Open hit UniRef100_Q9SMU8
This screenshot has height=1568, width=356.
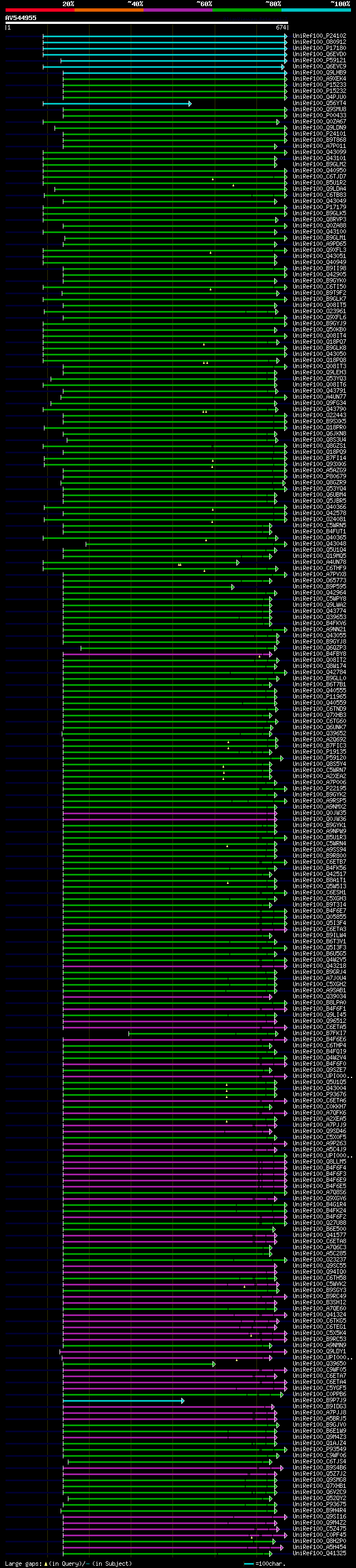pos(319,110)
